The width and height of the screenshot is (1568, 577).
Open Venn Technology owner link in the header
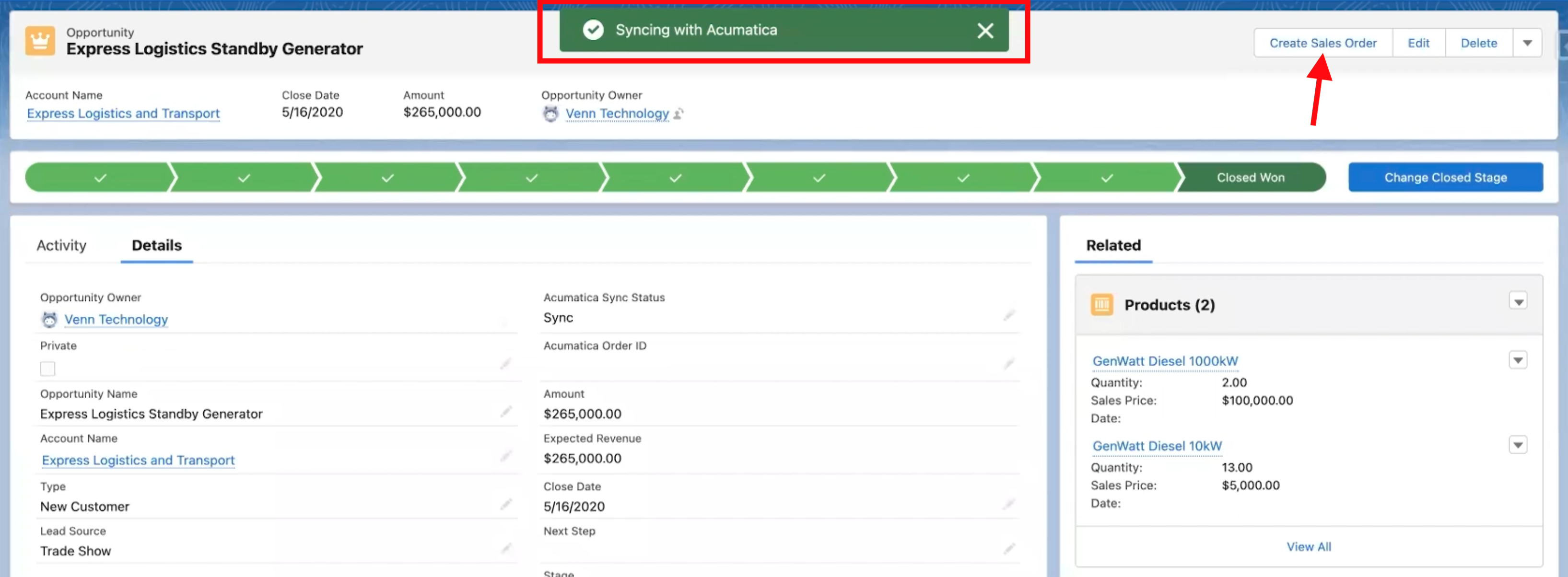(x=617, y=113)
